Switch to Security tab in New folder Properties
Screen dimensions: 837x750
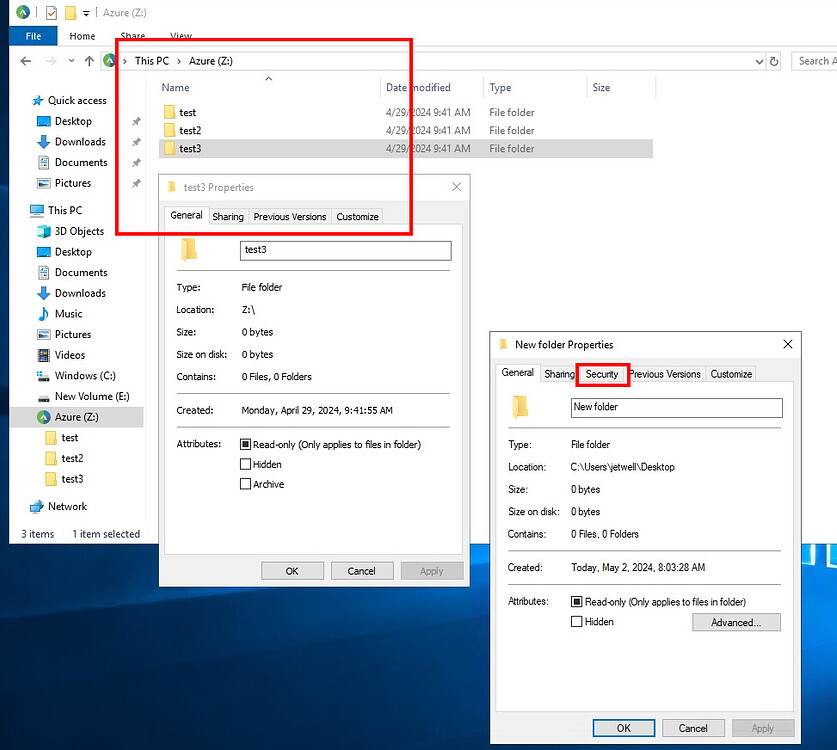click(602, 374)
